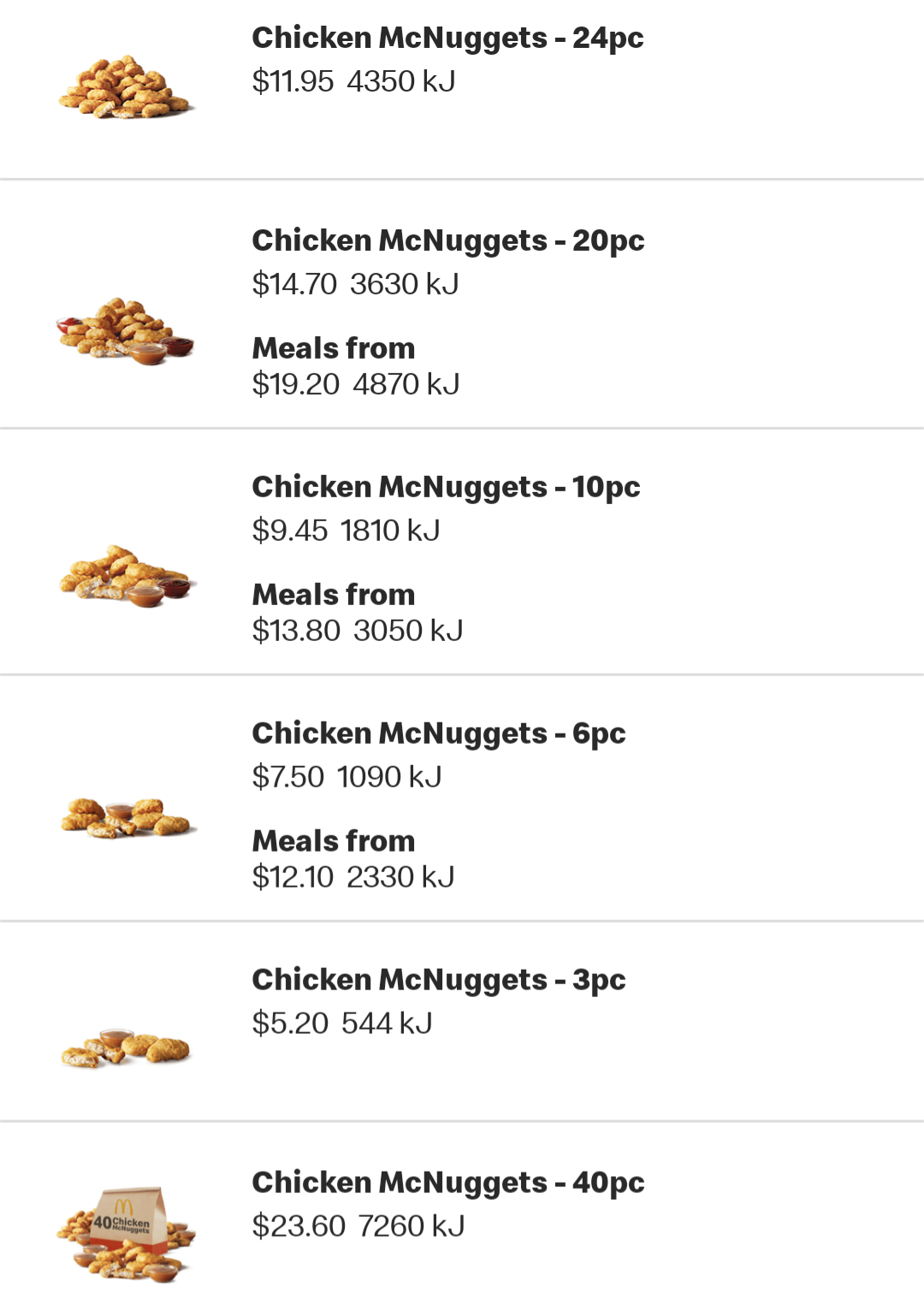Choose 6pc meal from $12.10

tap(353, 859)
